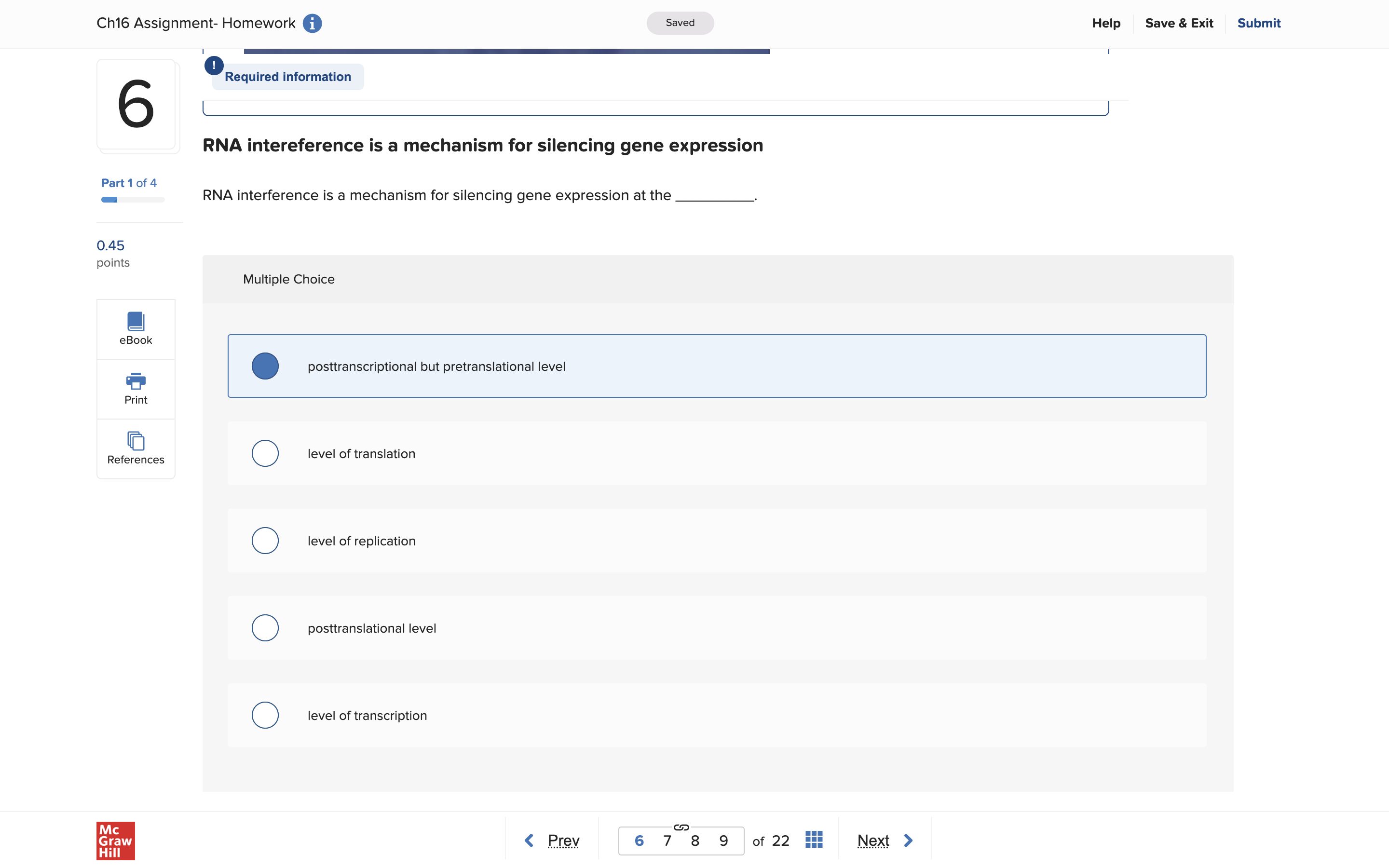Choose the 'level of replication' answer
Viewport: 1389px width, 868px height.
(265, 541)
